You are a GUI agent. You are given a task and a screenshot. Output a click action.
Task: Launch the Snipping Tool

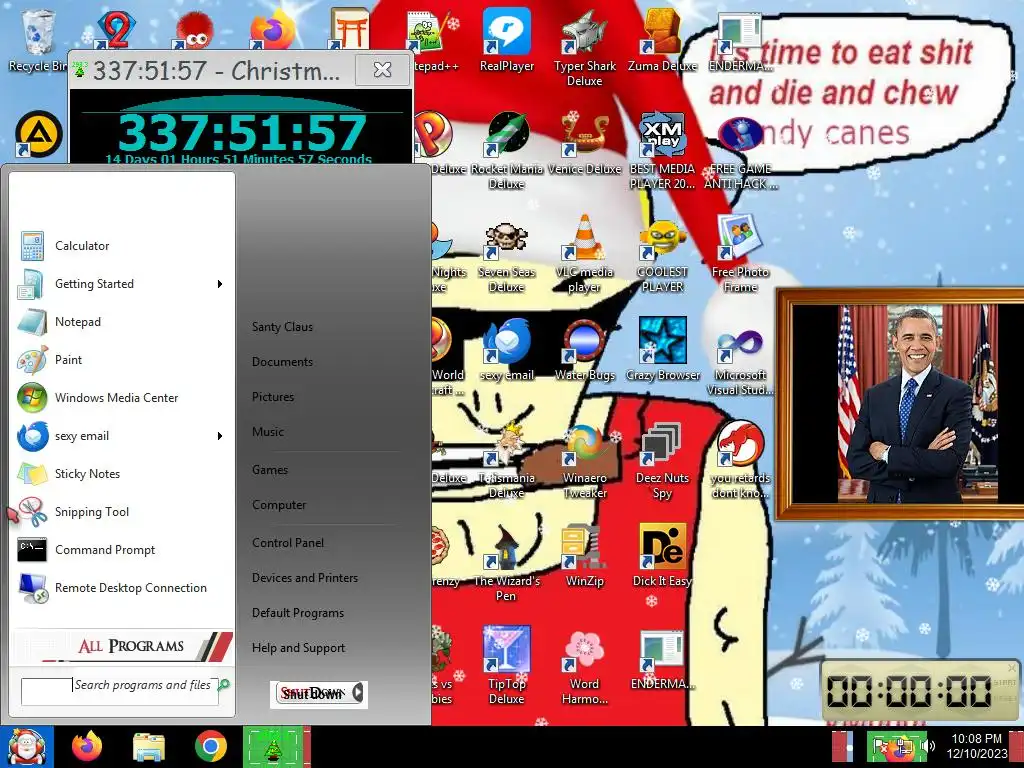121,512
